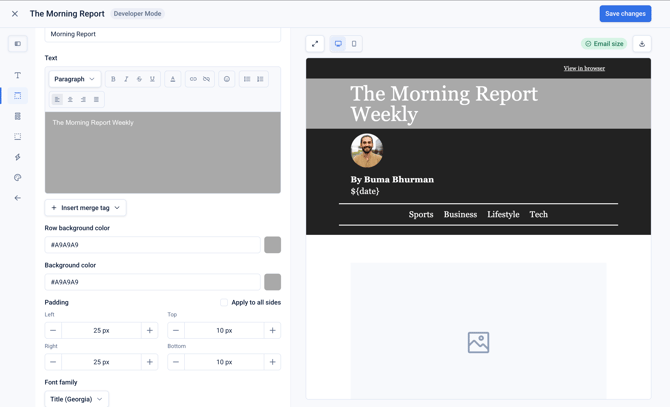
Task: Decrease bottom padding
Action: click(176, 362)
